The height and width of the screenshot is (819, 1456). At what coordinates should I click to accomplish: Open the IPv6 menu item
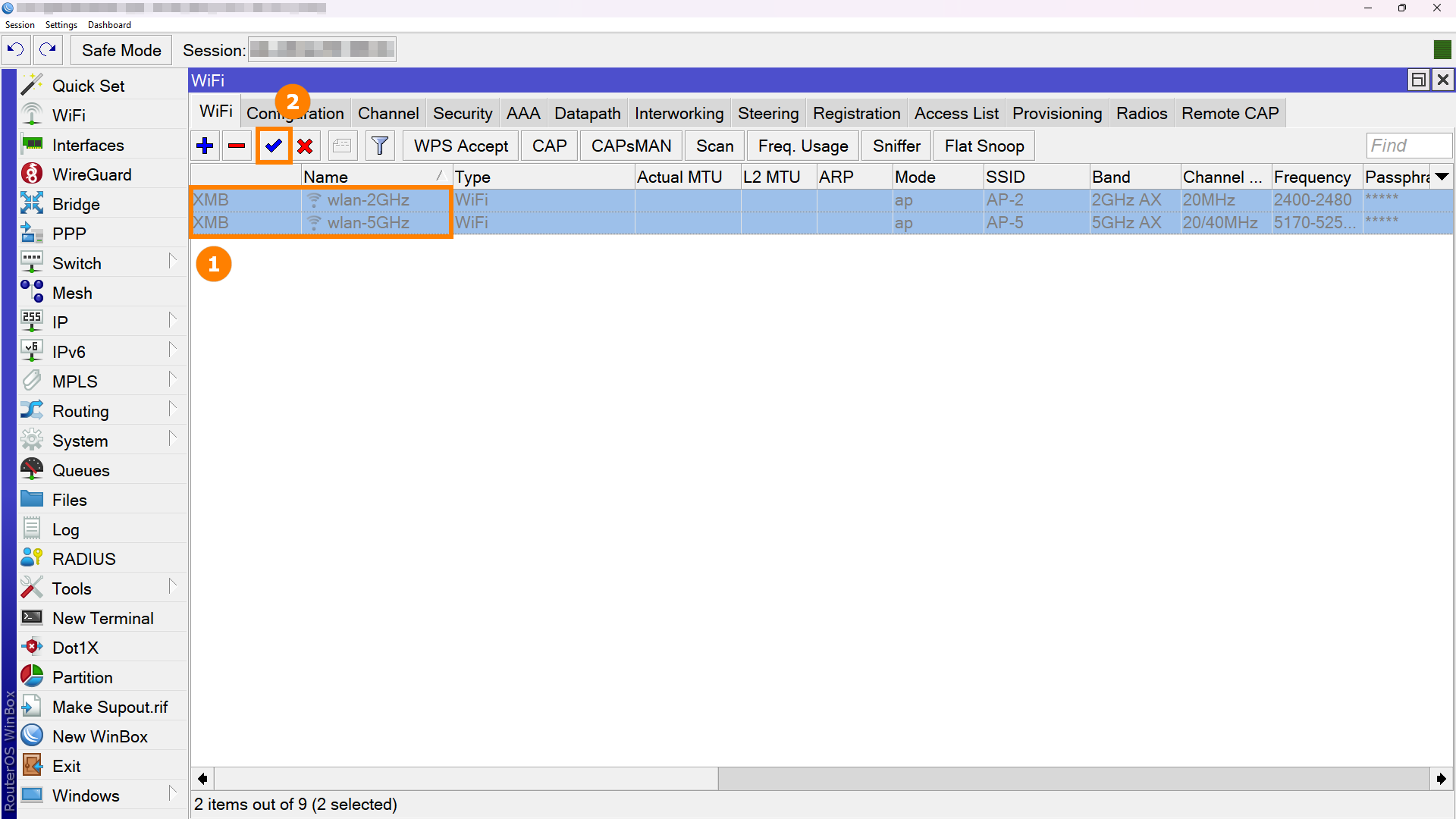pyautogui.click(x=102, y=352)
